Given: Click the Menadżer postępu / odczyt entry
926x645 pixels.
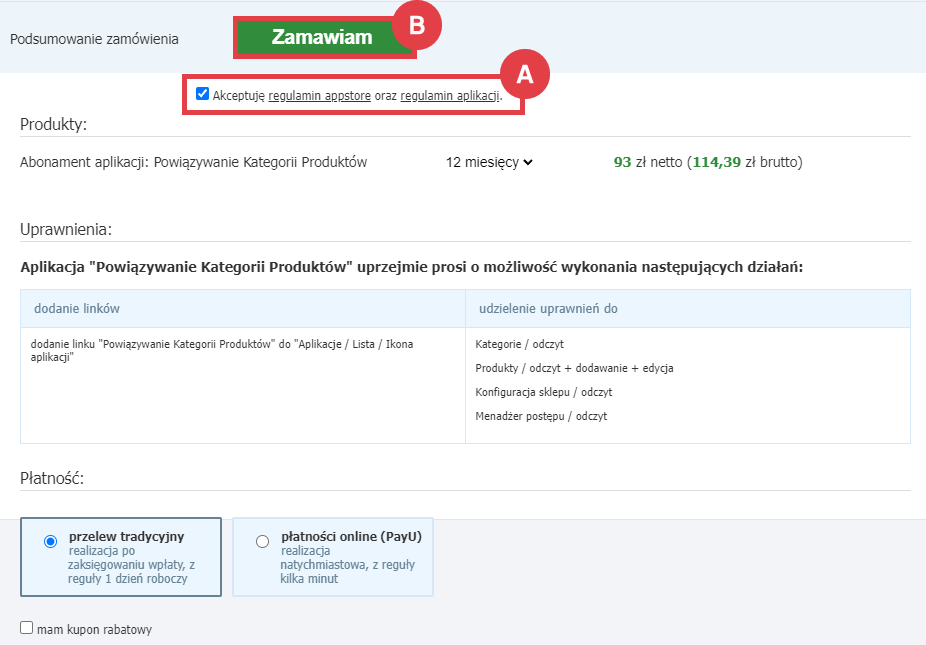Looking at the screenshot, I should pyautogui.click(x=541, y=416).
